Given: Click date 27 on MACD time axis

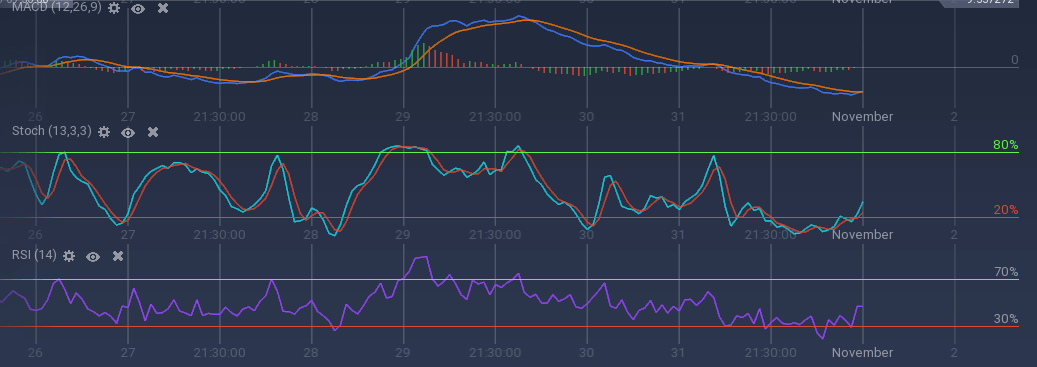Looking at the screenshot, I should coord(128,116).
